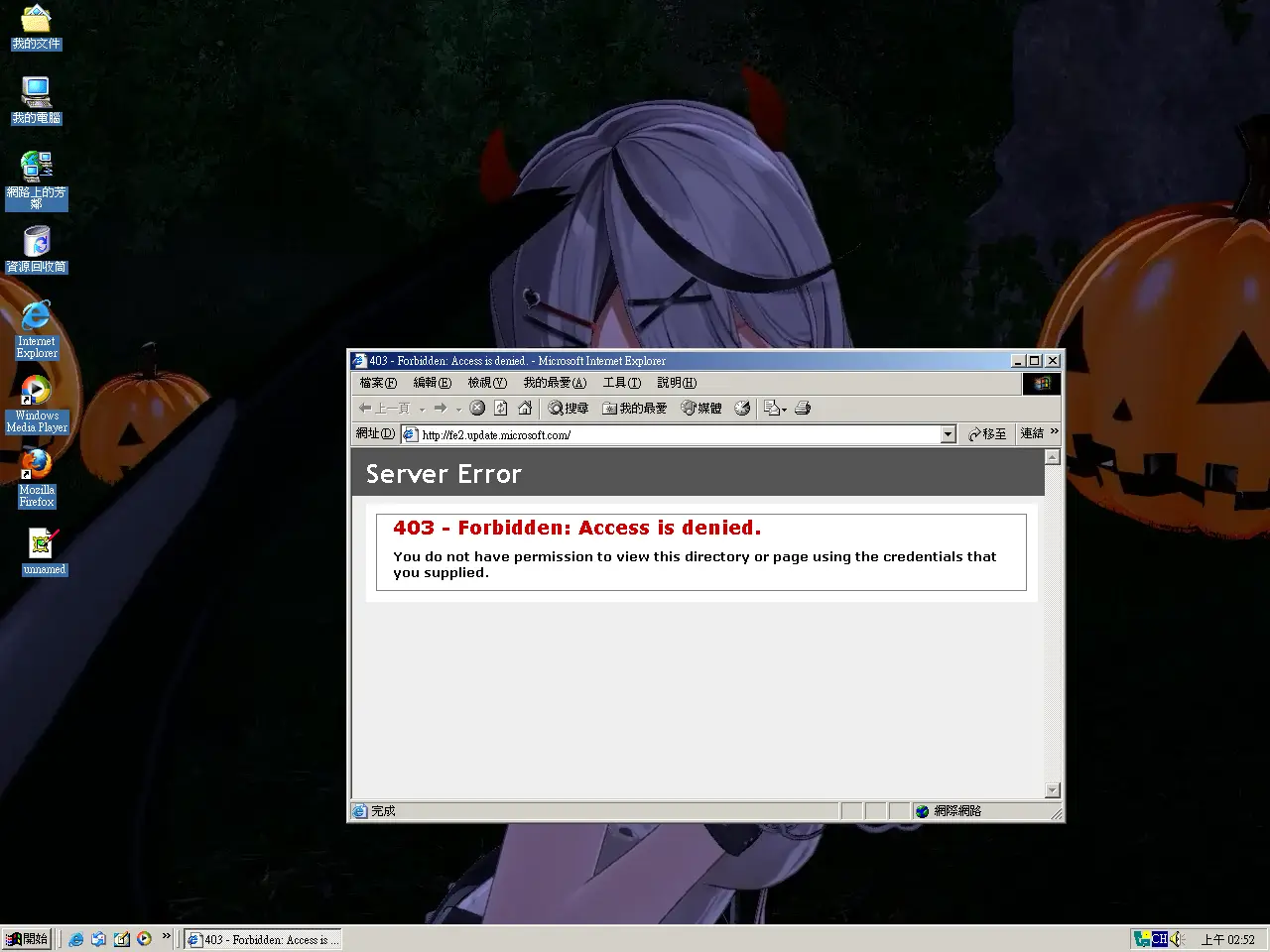Click the 'You do not have permission' message
1270x952 pixels.
coord(695,564)
